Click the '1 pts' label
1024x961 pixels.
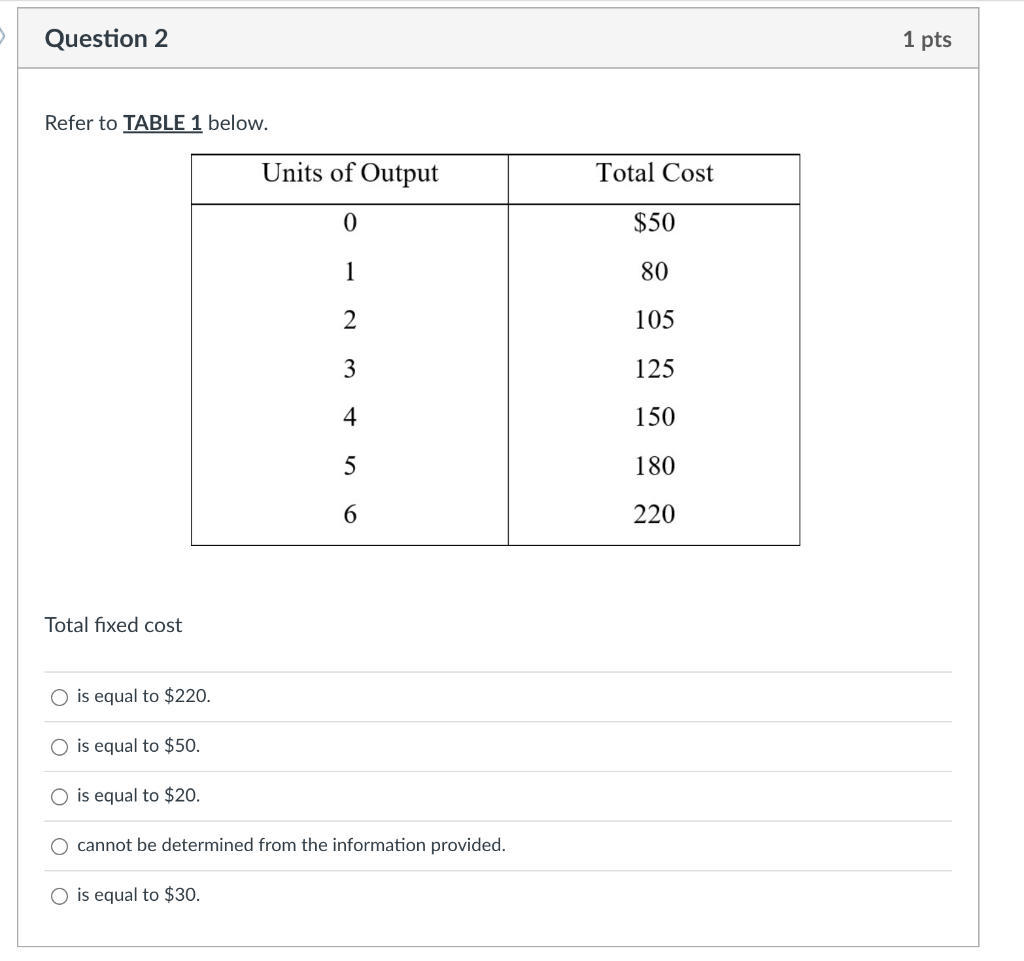(x=928, y=39)
